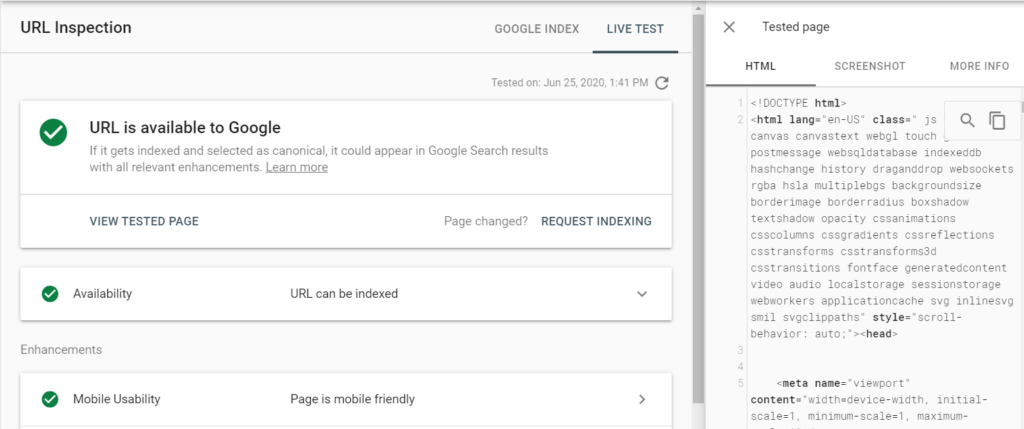
Task: Search within the HTML code
Action: pos(967,121)
